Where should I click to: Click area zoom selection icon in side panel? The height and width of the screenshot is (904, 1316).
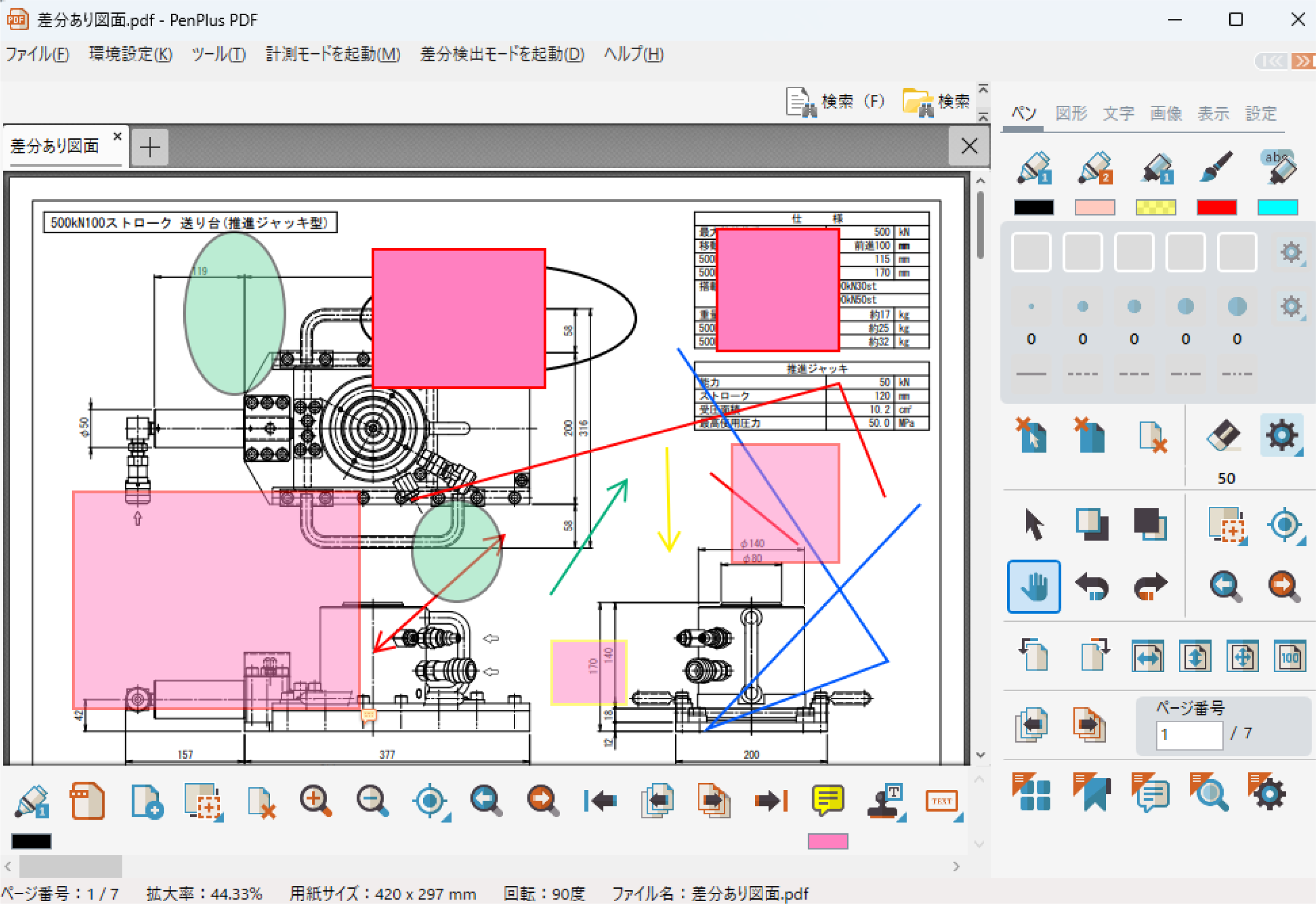coord(1227,526)
